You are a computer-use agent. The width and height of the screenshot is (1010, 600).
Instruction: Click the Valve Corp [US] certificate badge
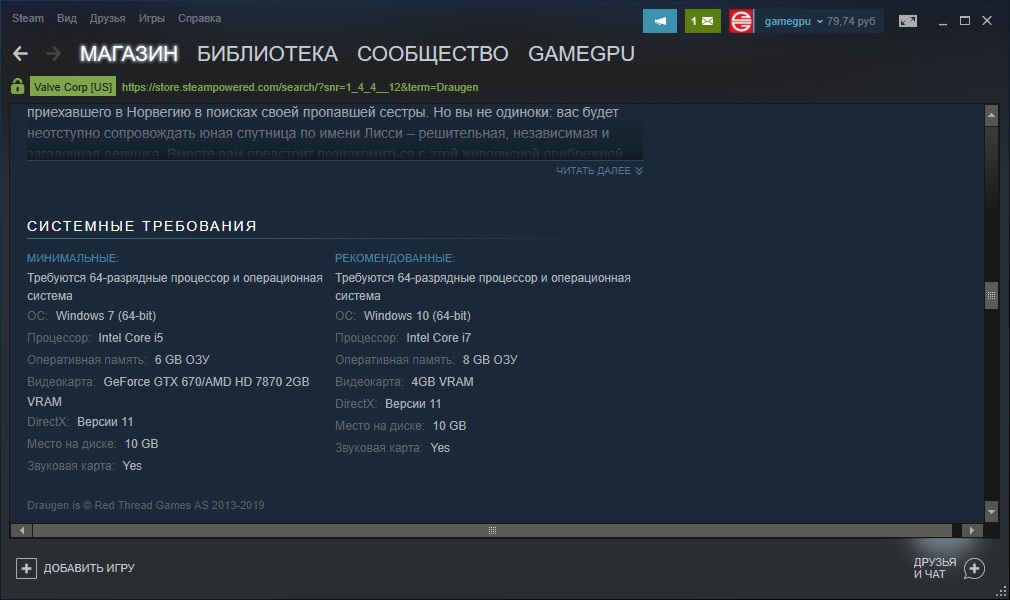[73, 87]
